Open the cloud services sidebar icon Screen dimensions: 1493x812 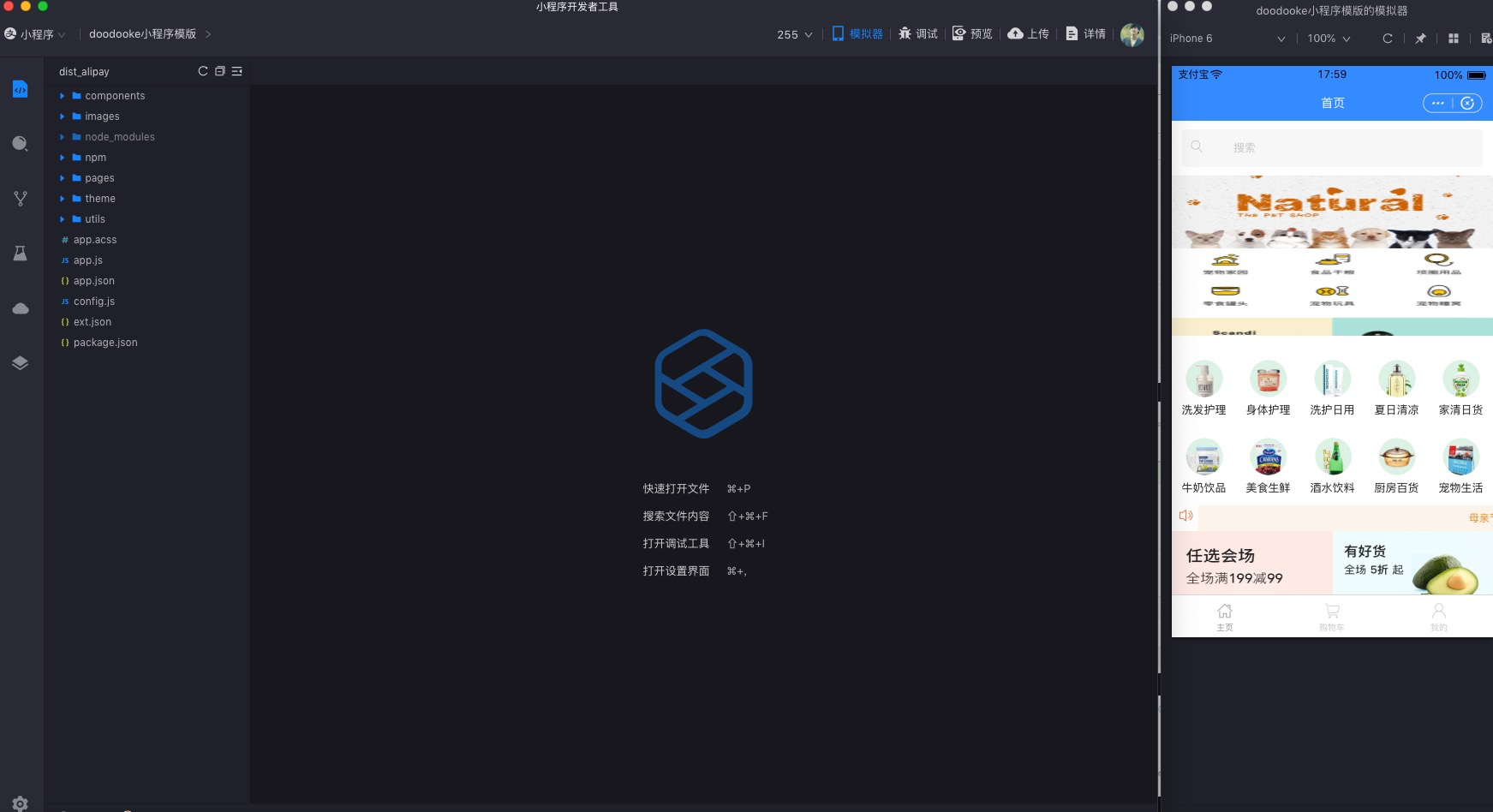21,308
